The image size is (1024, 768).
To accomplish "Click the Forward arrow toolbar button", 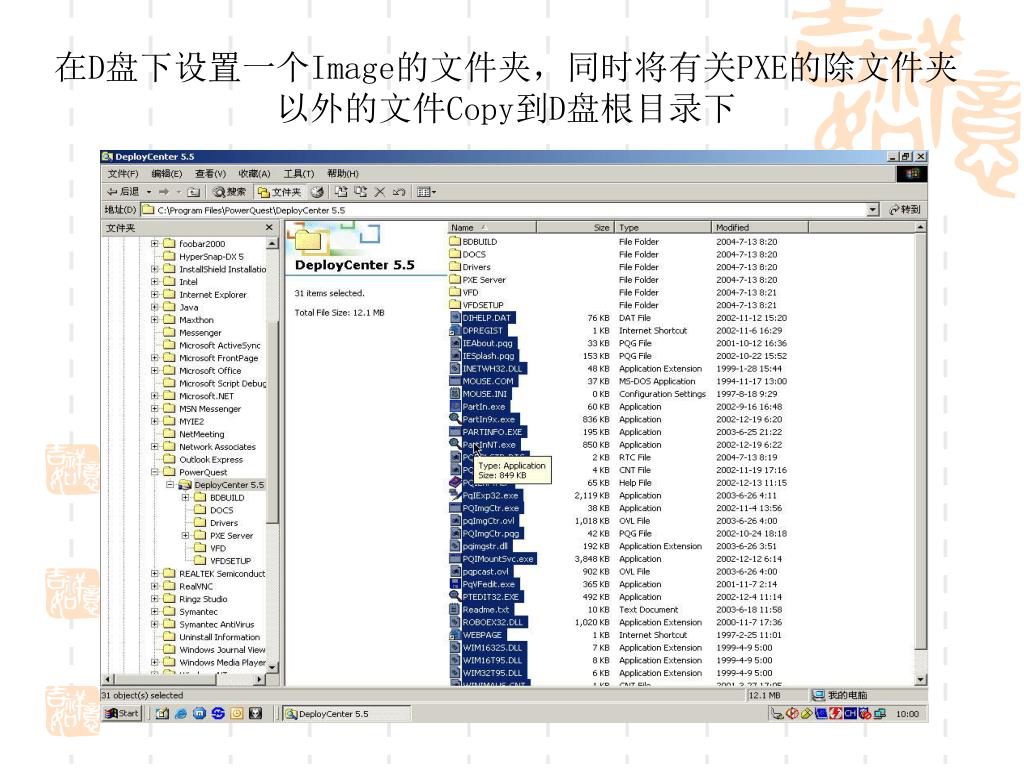I will pos(163,192).
